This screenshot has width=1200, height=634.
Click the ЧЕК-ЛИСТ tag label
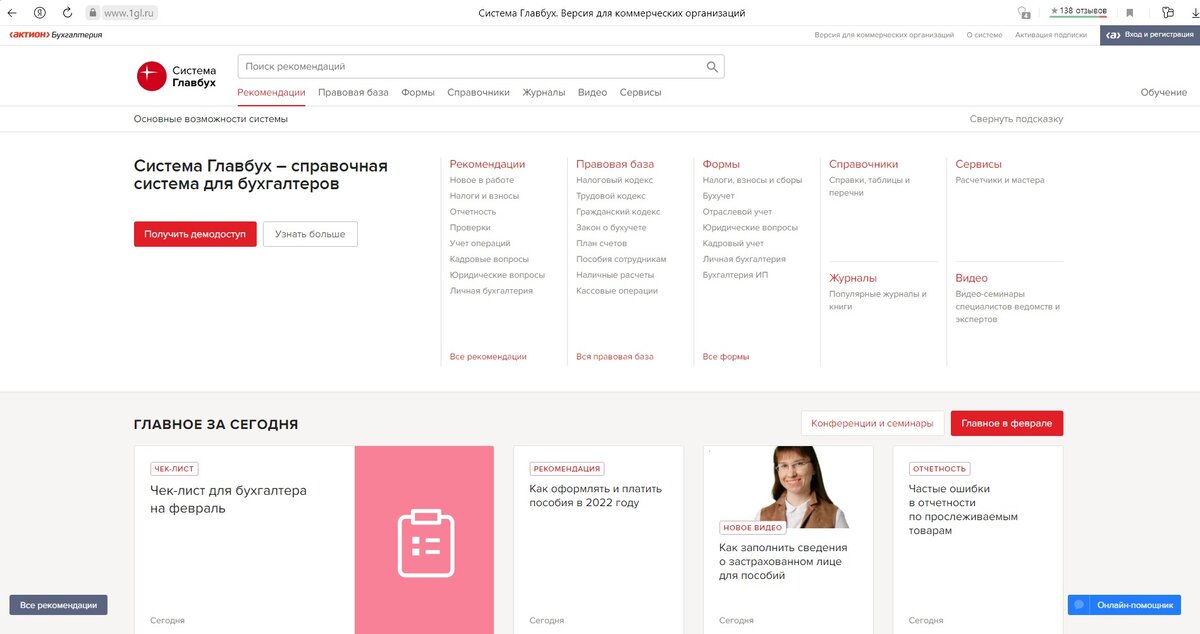[x=174, y=468]
